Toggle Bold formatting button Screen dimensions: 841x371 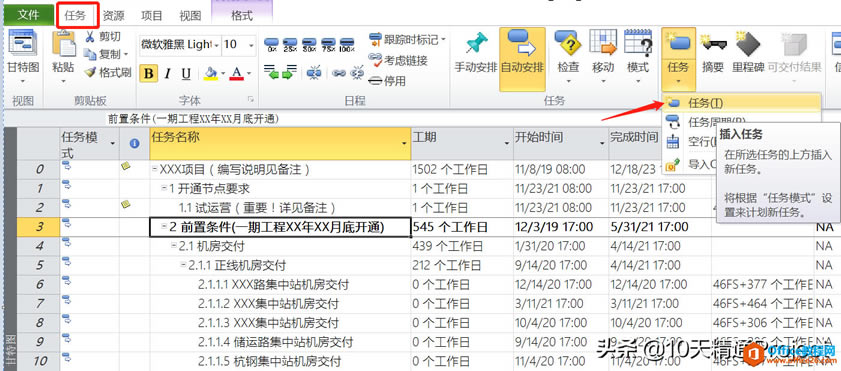pos(149,73)
